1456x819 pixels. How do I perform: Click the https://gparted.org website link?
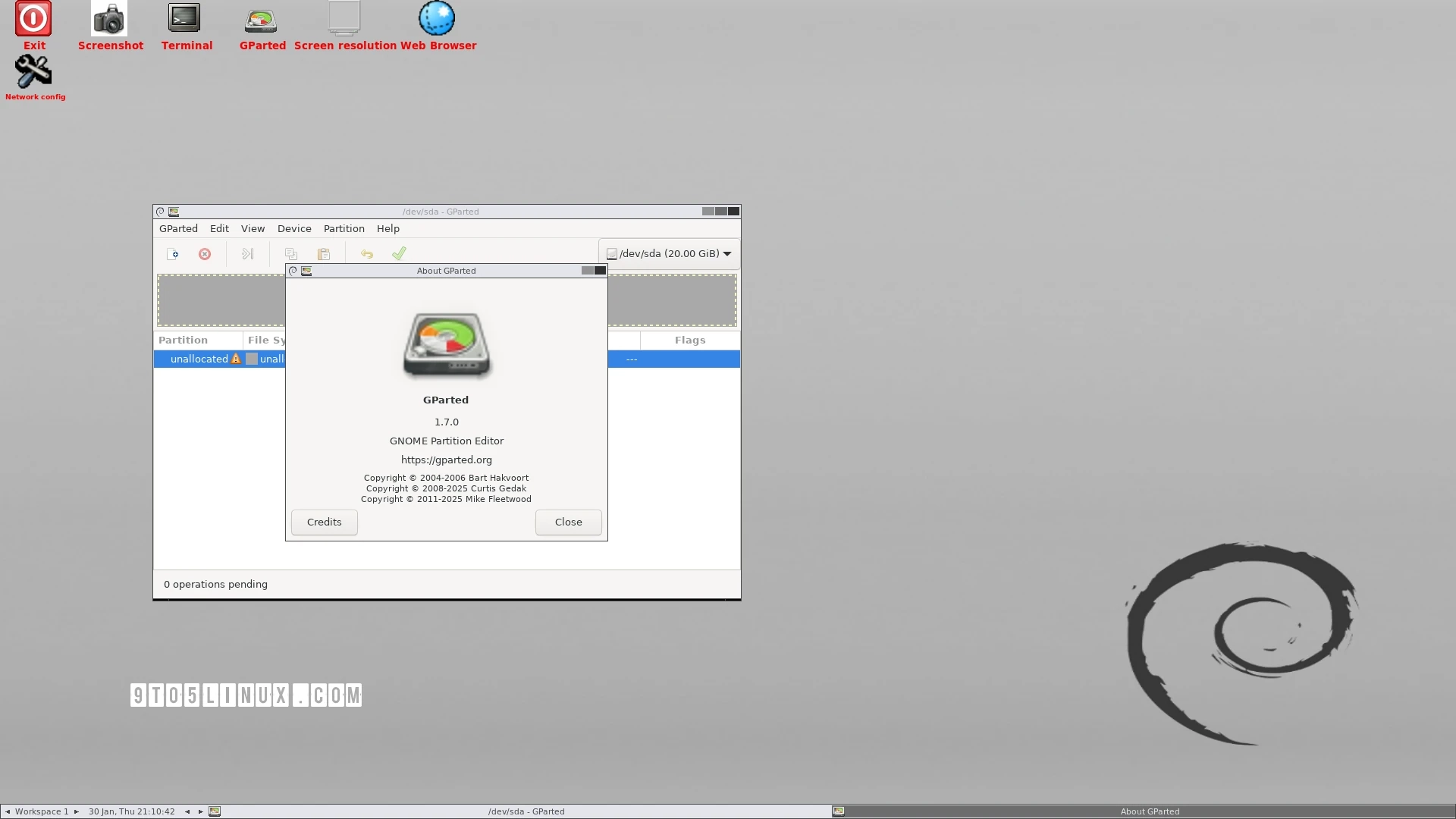[x=446, y=459]
